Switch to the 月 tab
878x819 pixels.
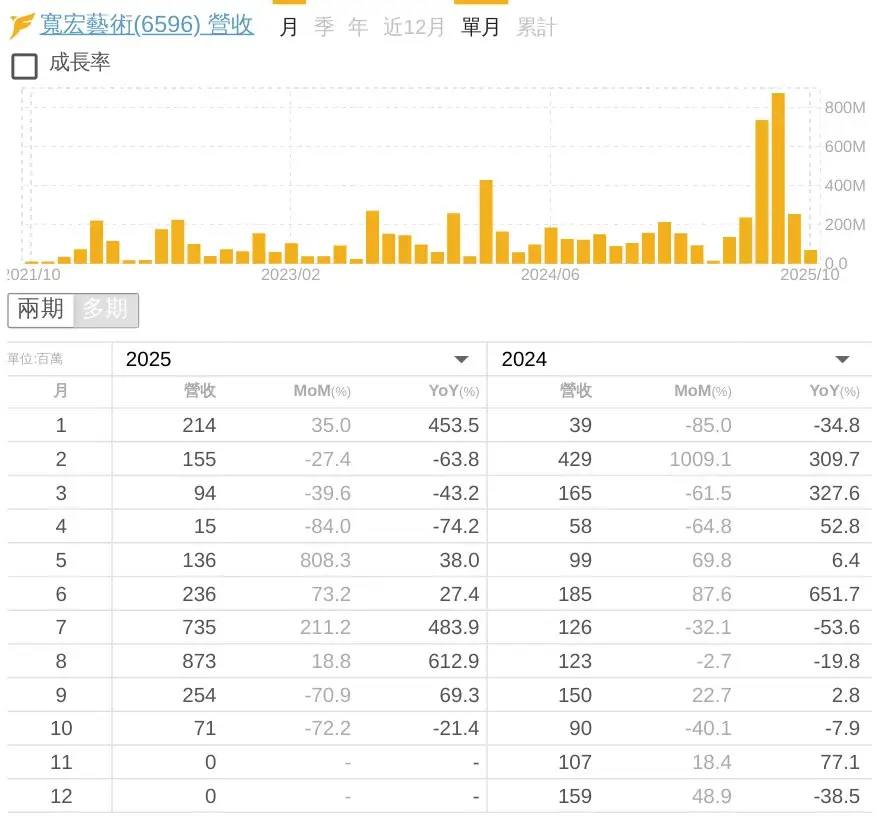289,27
